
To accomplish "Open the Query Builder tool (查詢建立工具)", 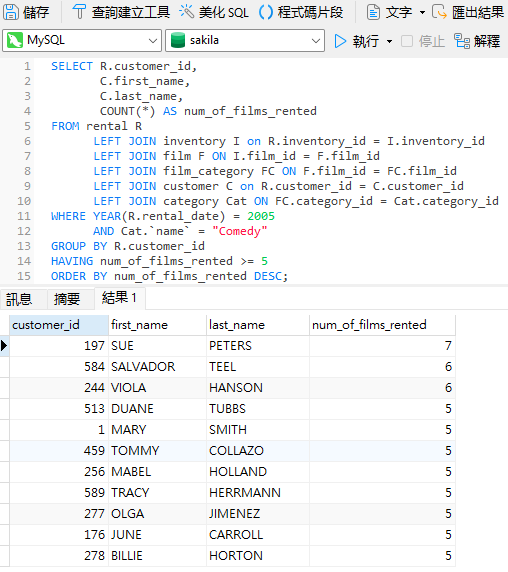I will pos(121,12).
